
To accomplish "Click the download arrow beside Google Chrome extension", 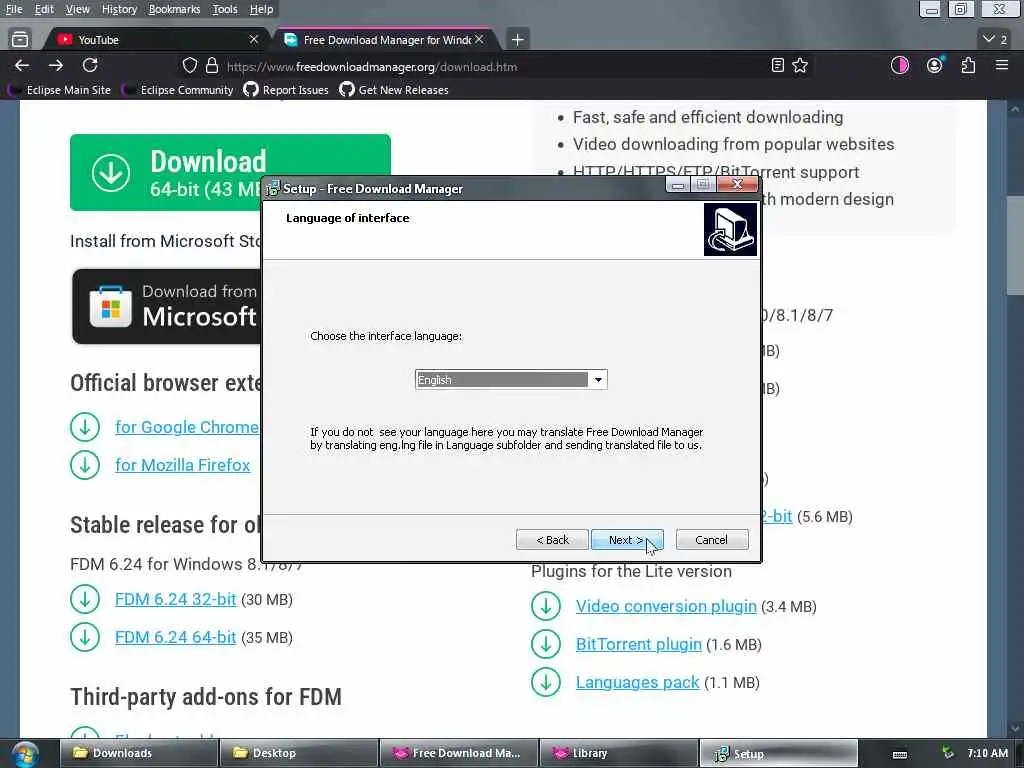I will point(85,427).
